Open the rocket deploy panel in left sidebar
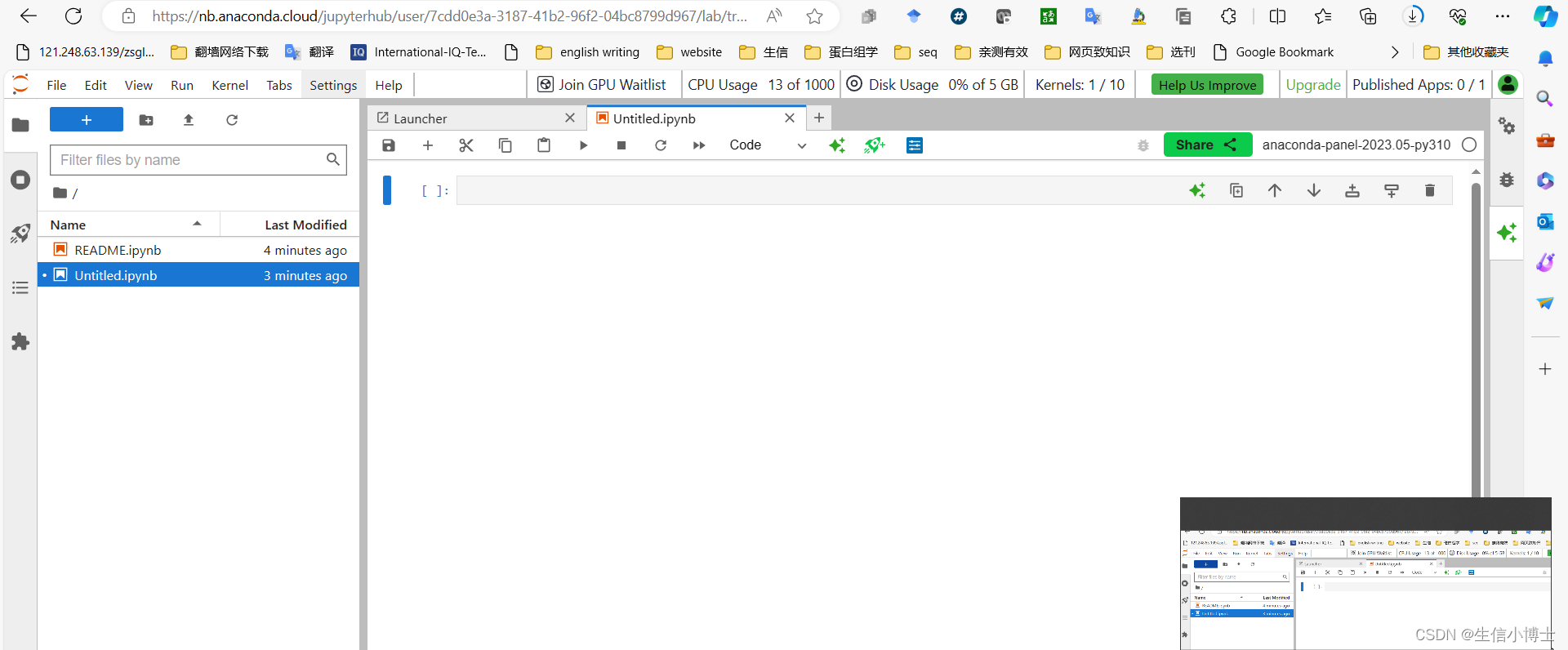The width and height of the screenshot is (1568, 650). (20, 234)
